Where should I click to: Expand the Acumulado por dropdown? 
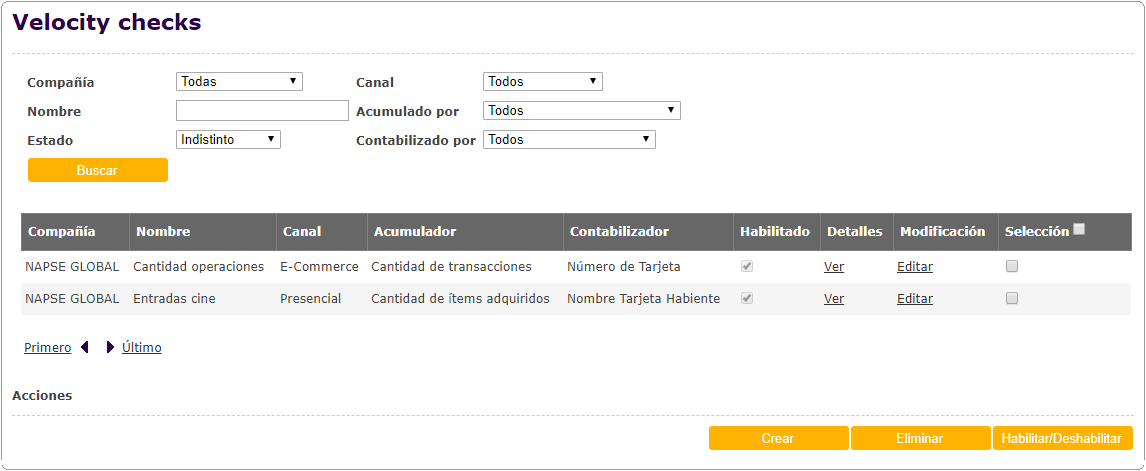[x=581, y=111]
